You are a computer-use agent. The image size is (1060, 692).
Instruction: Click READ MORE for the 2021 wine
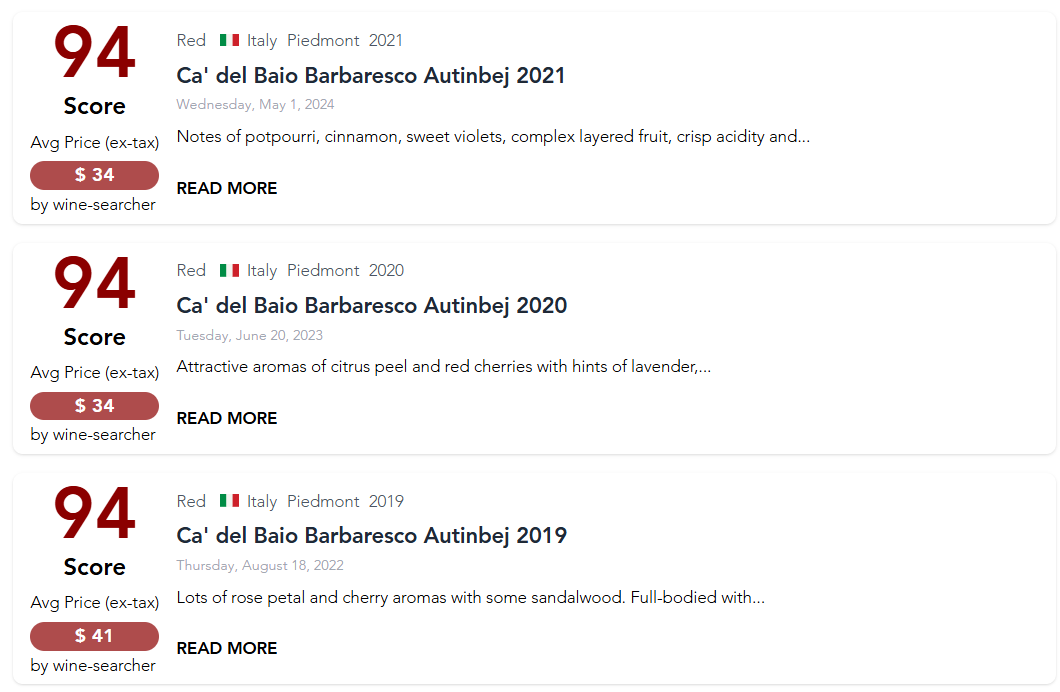227,188
